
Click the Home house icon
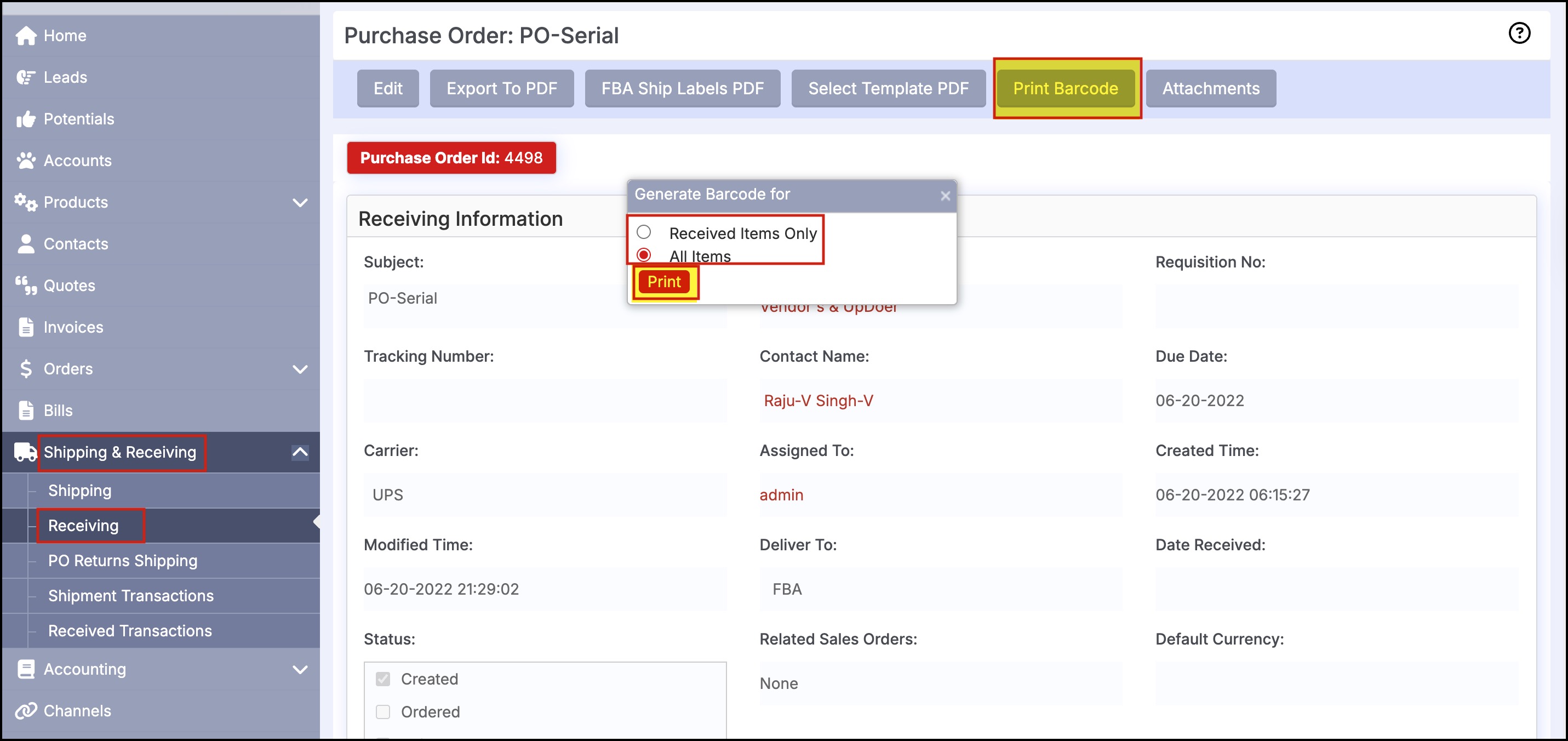[26, 36]
